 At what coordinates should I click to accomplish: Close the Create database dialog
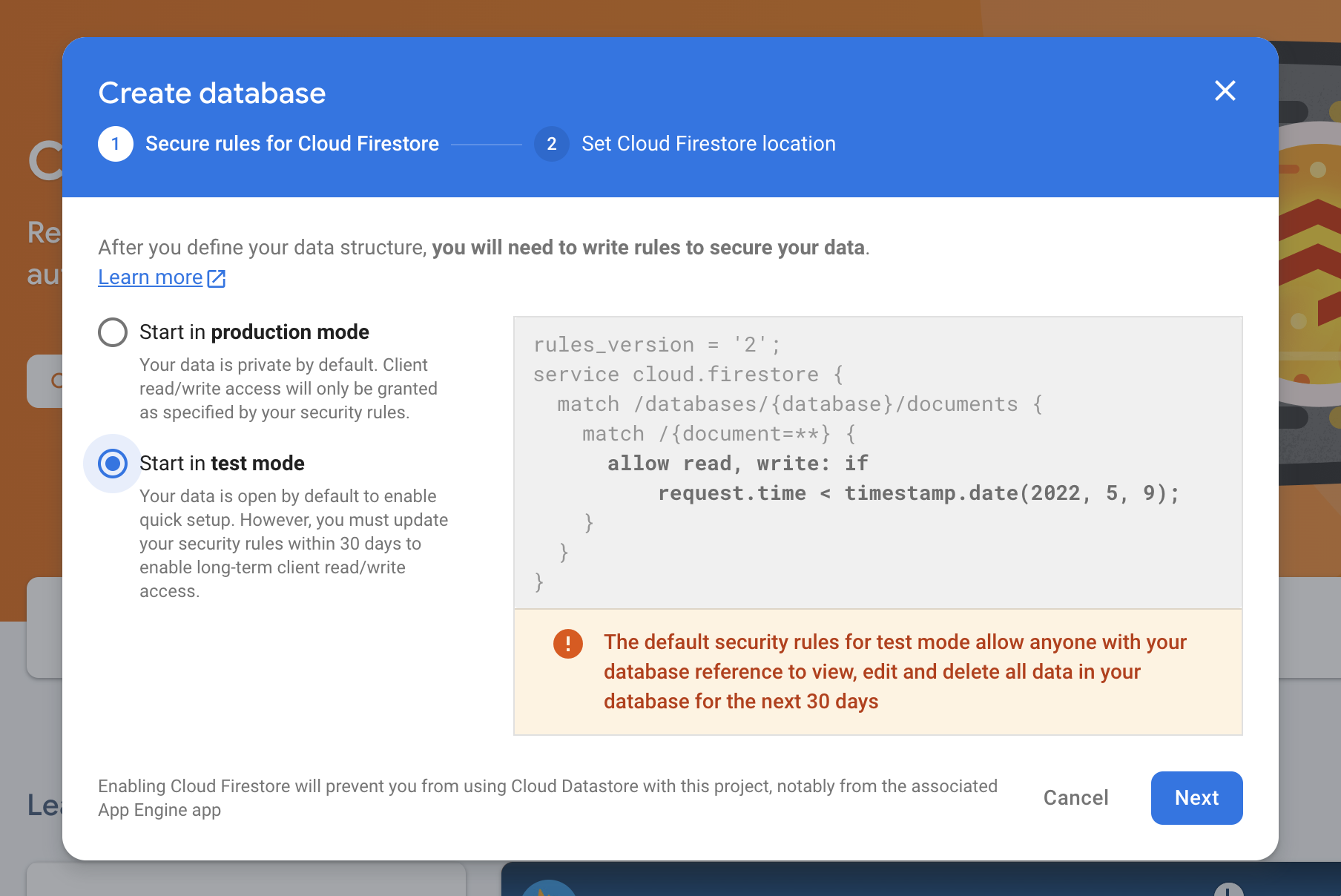click(1225, 90)
